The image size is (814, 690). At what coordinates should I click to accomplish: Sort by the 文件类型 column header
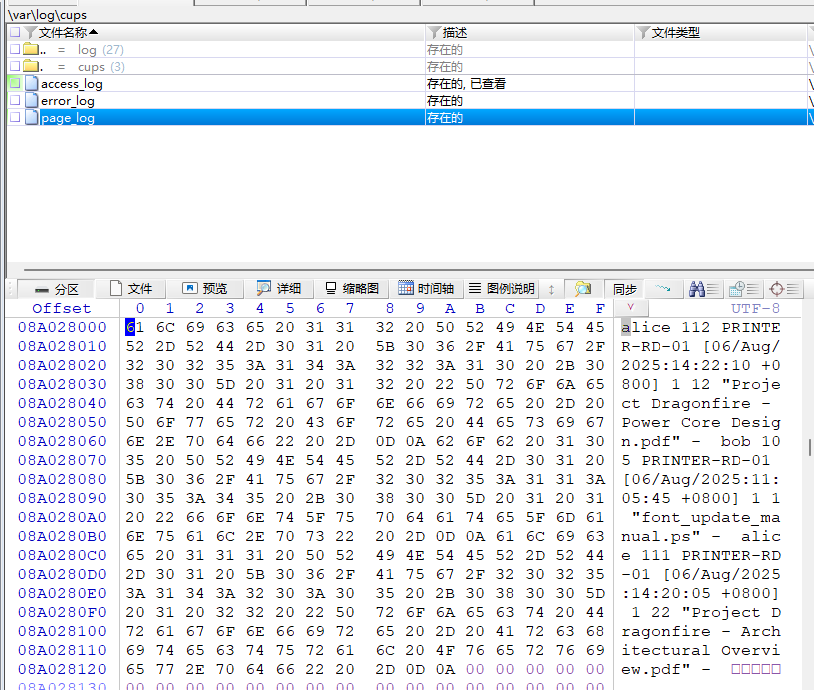[675, 33]
